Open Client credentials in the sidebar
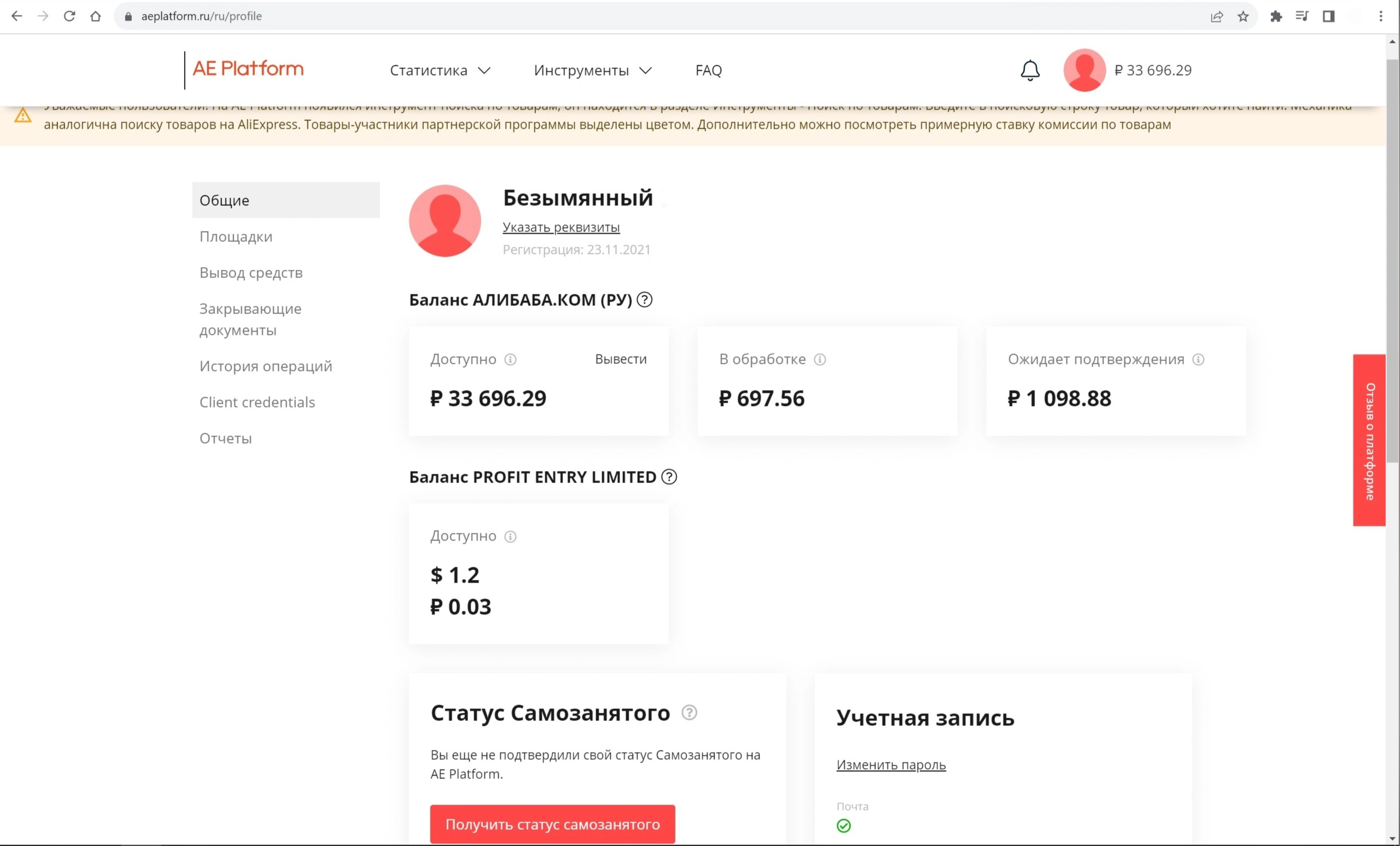Viewport: 1400px width, 846px height. 258,402
